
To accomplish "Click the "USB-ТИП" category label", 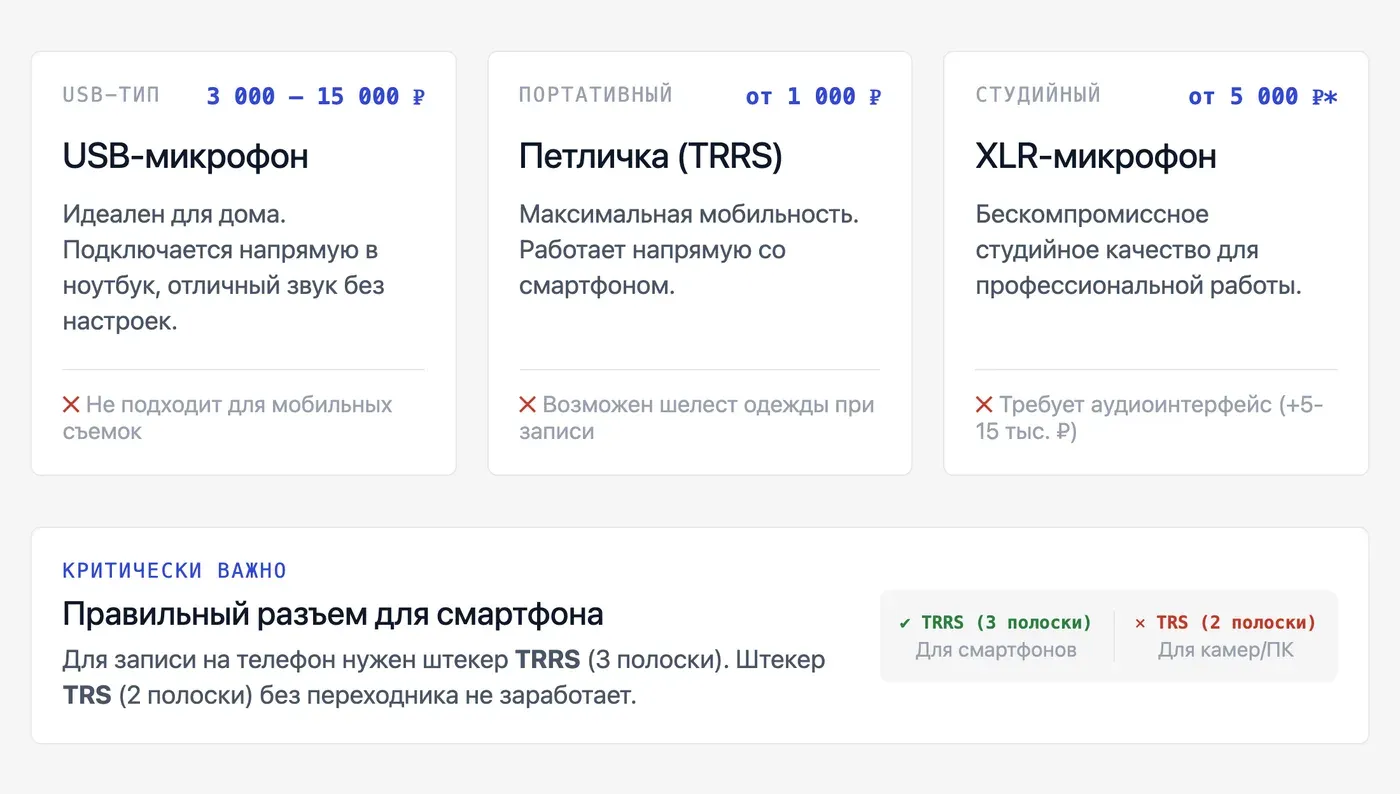I will pos(111,95).
